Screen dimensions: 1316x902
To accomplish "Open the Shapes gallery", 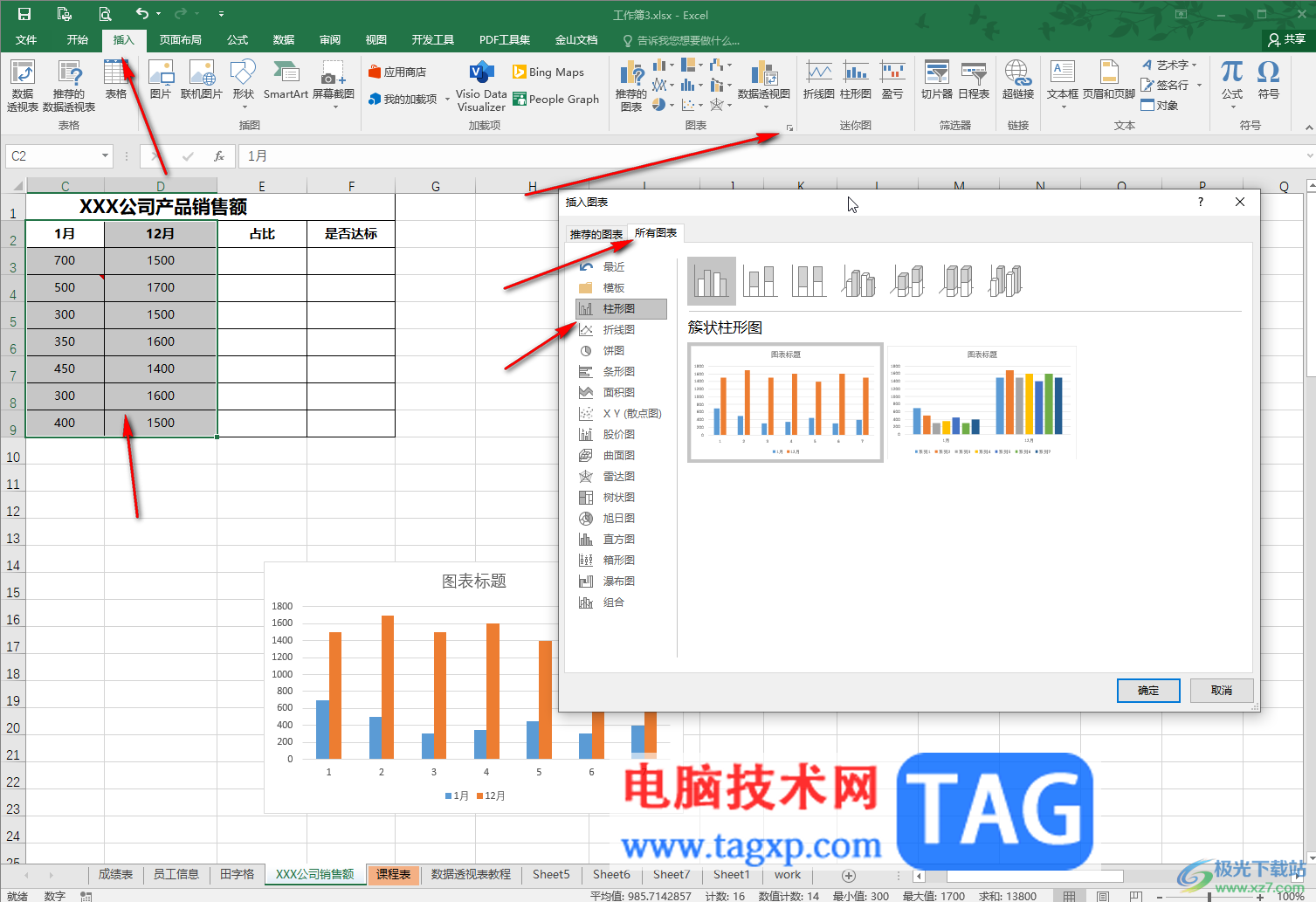I will click(x=243, y=84).
